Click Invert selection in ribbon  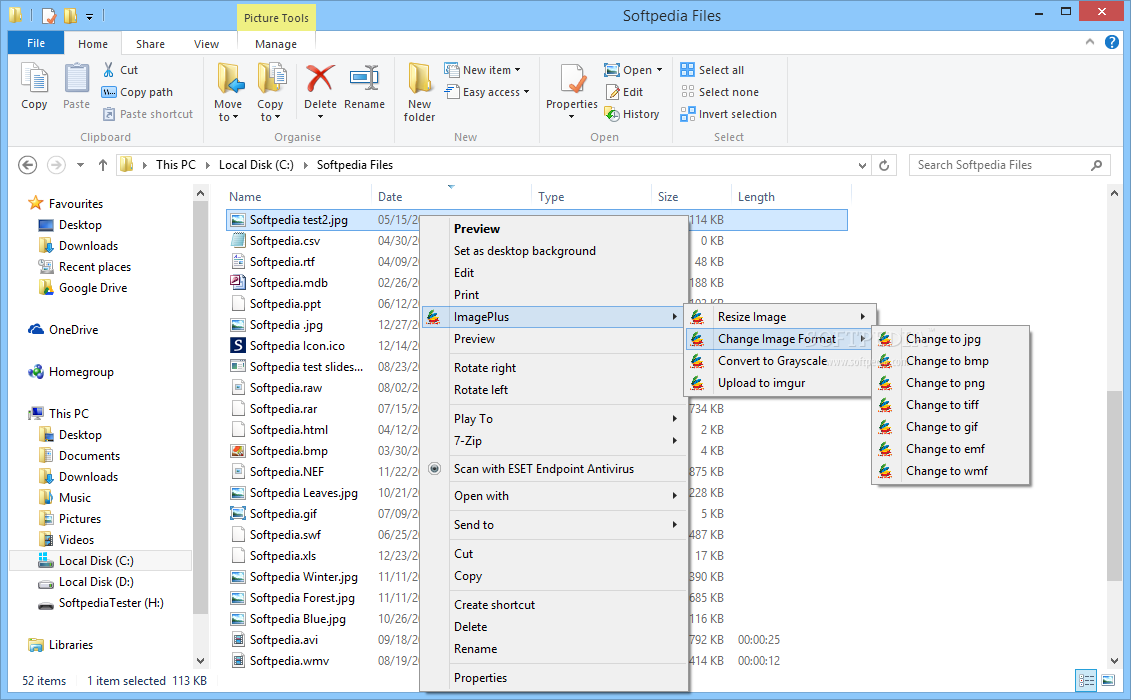pyautogui.click(x=729, y=114)
